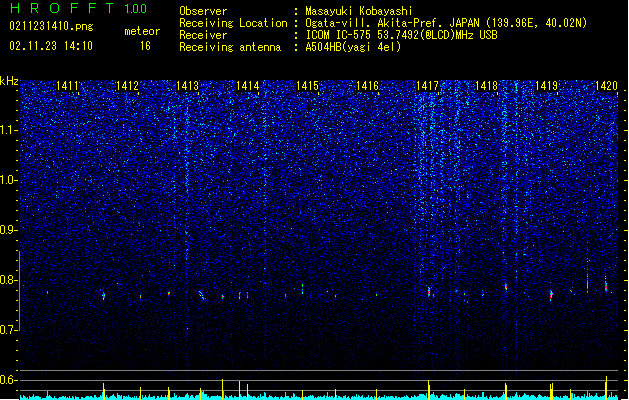
Task: Click the HROFFT 1.0.0 title text
Action: pos(78,8)
